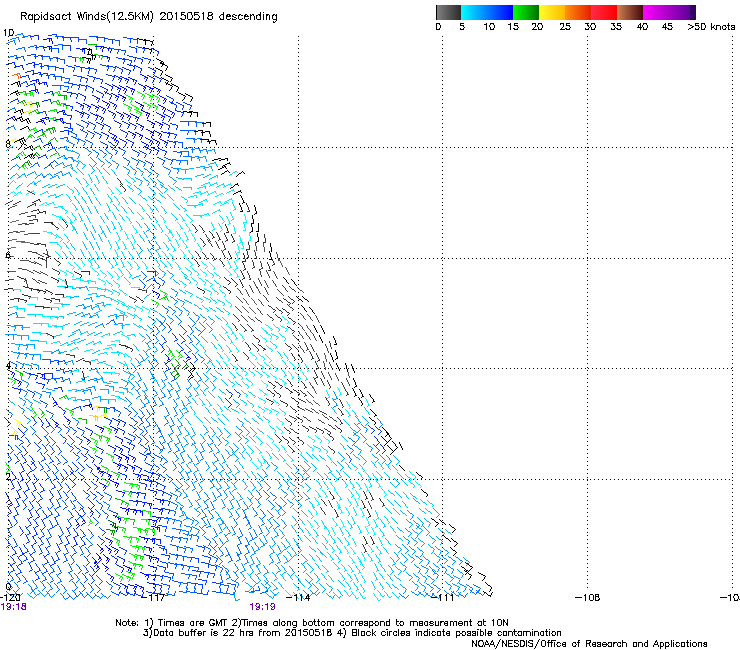Image resolution: width=740 pixels, height=650 pixels.
Task: Click the legend label '25'
Action: pos(565,27)
